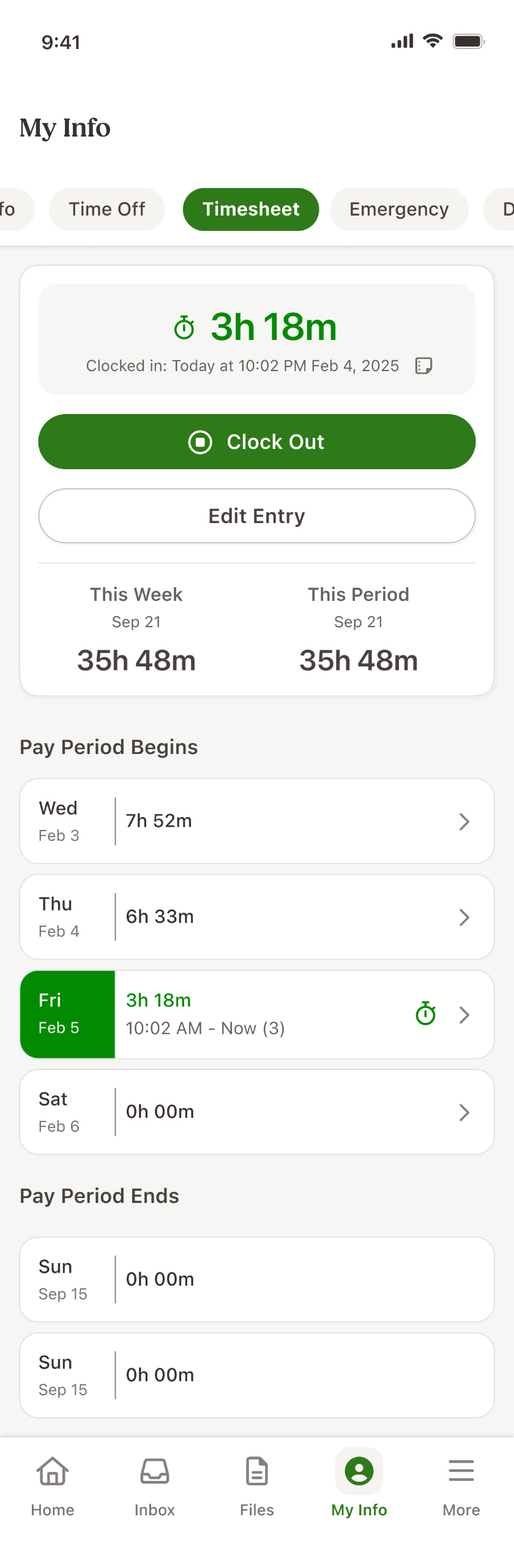Screen dimensions: 514x1568
Task: Select the Timesheet tab
Action: 251,209
